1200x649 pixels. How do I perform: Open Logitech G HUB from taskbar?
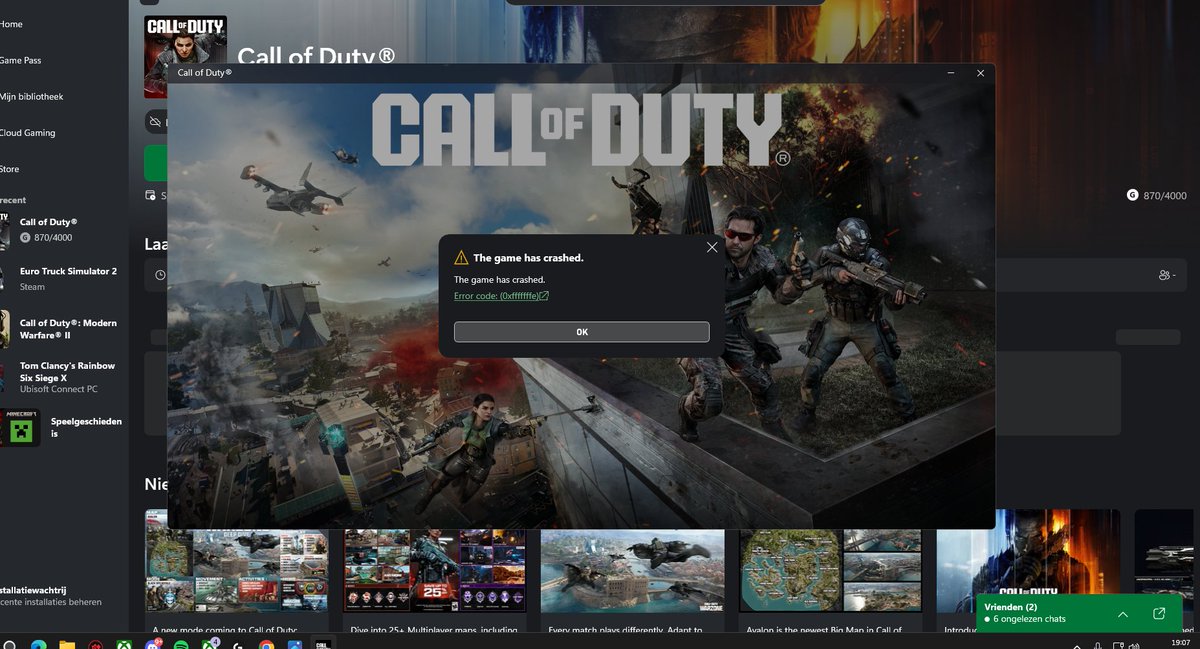237,644
